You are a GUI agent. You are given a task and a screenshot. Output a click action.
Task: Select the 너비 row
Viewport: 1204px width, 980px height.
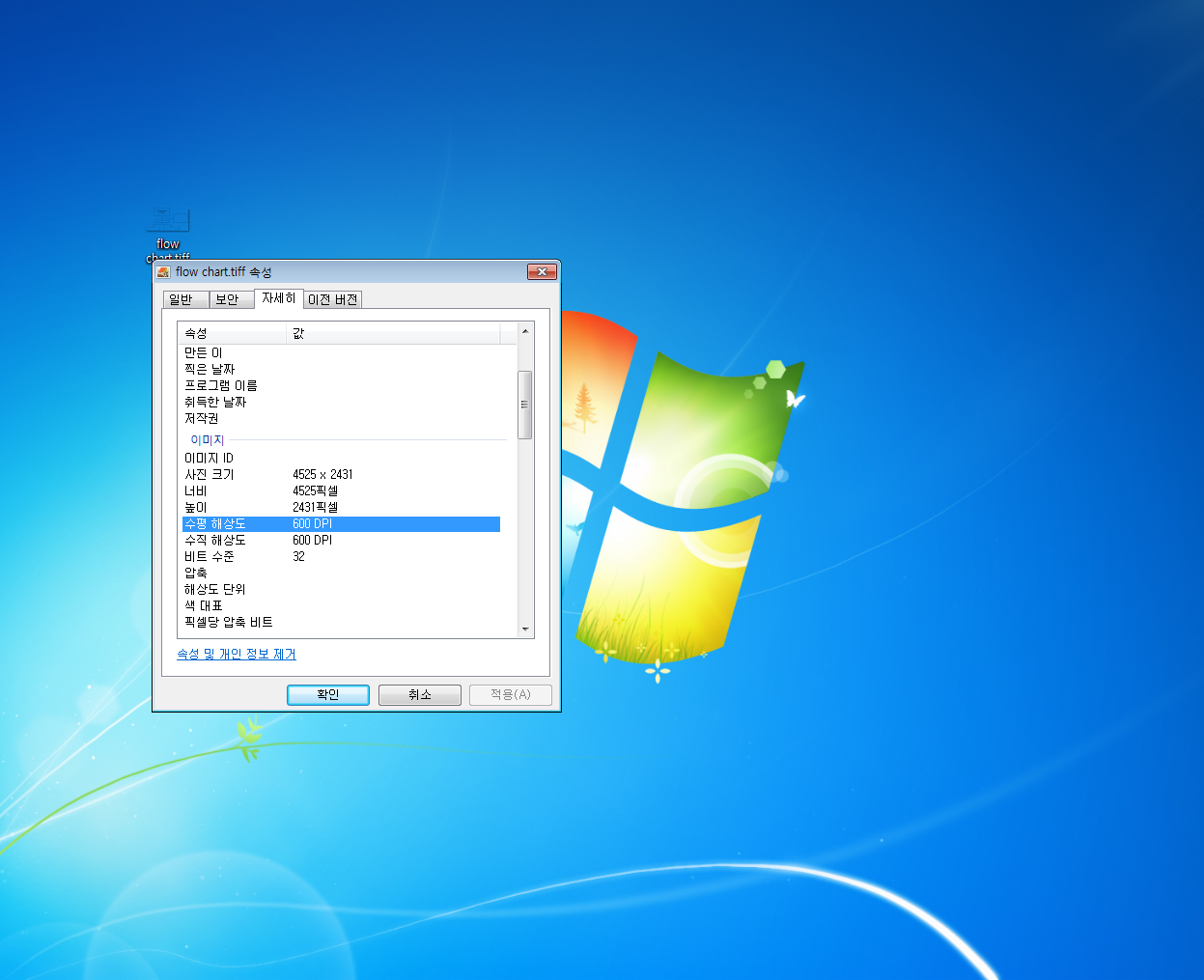tap(341, 491)
